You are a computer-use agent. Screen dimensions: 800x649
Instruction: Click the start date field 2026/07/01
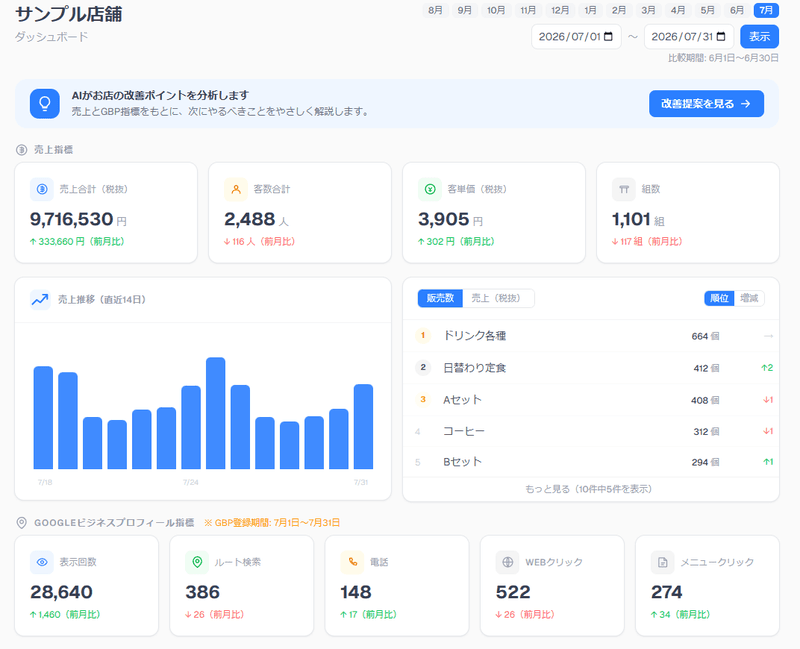(577, 37)
